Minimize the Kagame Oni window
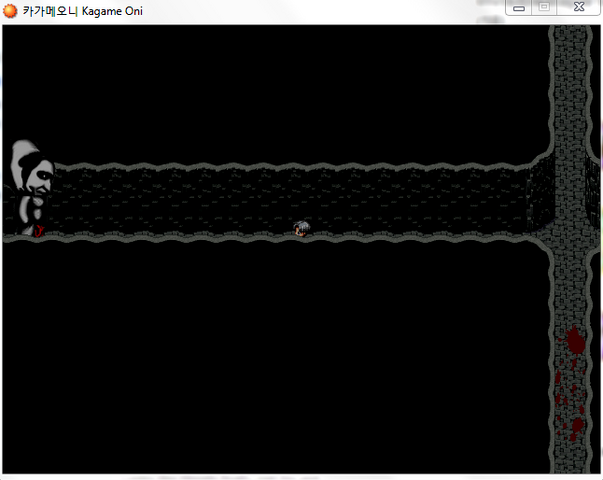603x480 pixels. 519,8
